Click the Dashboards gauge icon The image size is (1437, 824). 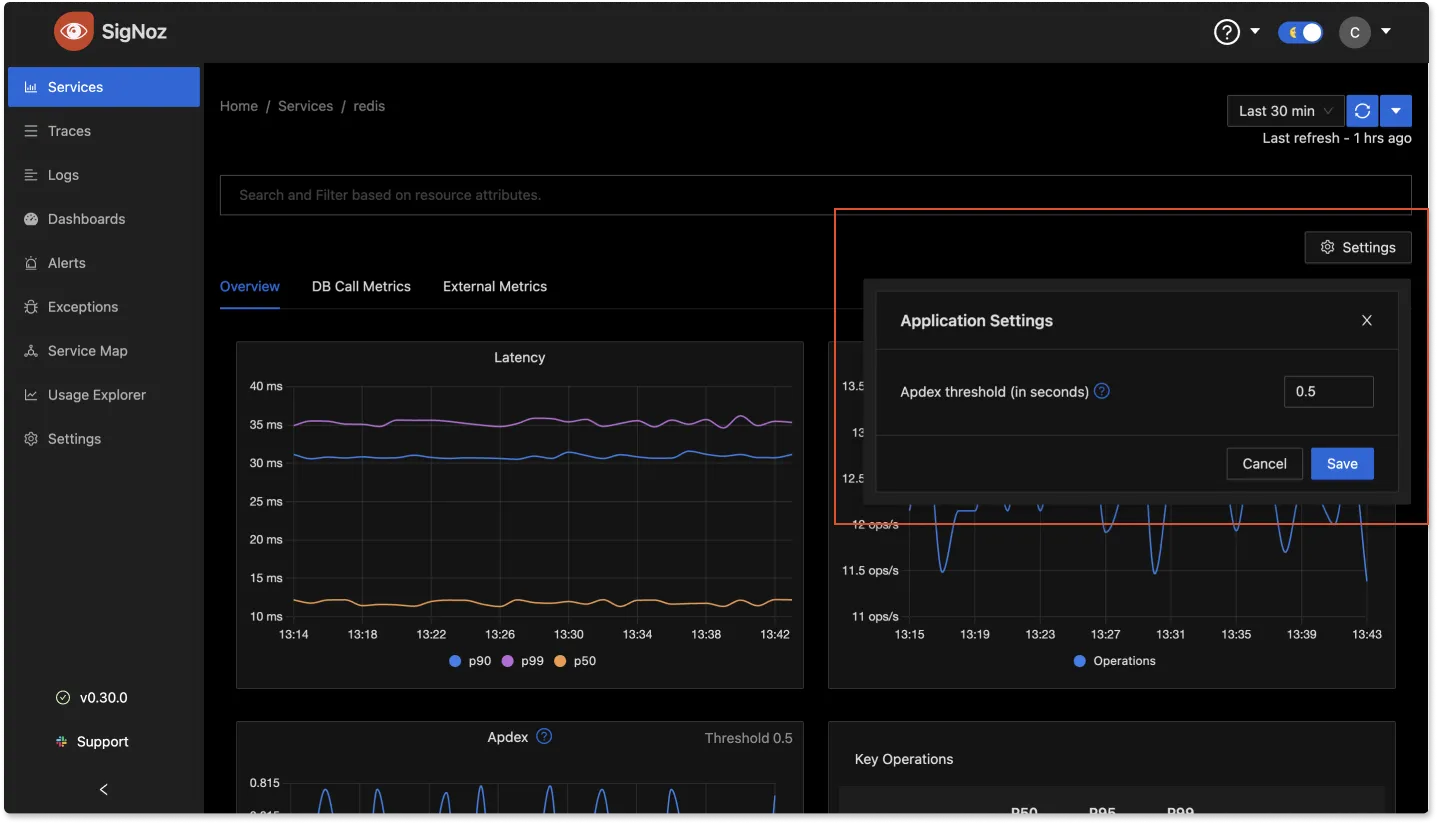tap(31, 219)
